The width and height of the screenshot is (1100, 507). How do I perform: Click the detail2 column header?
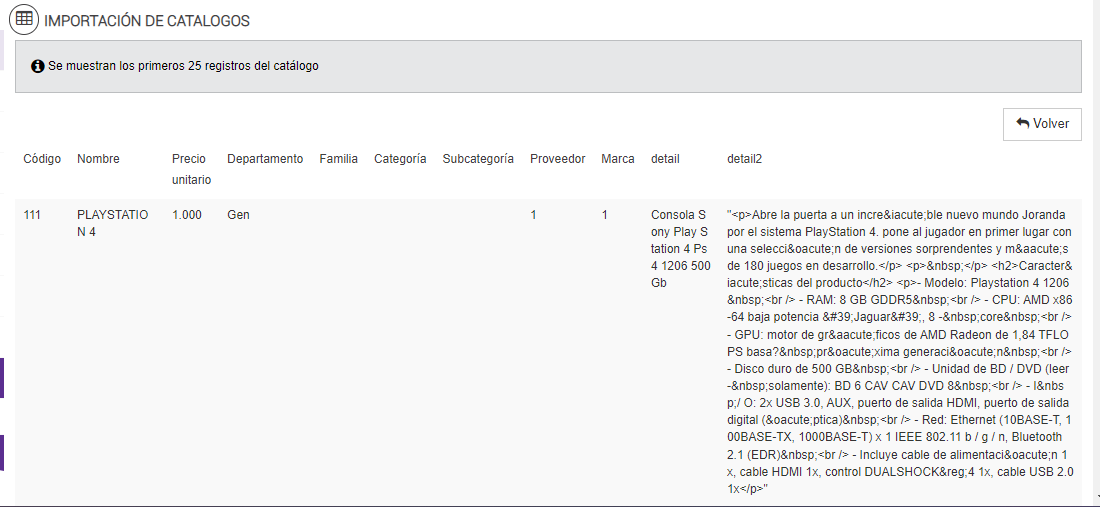point(744,159)
